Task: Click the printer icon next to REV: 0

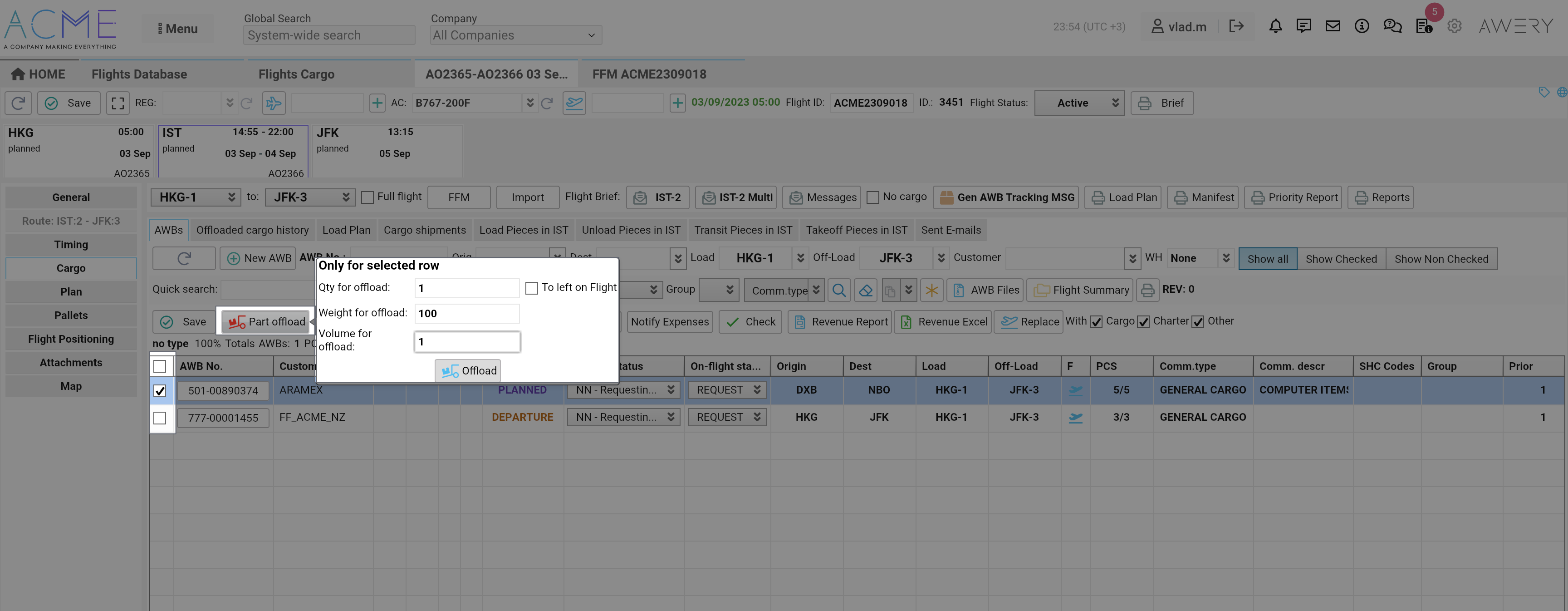Action: [x=1147, y=290]
